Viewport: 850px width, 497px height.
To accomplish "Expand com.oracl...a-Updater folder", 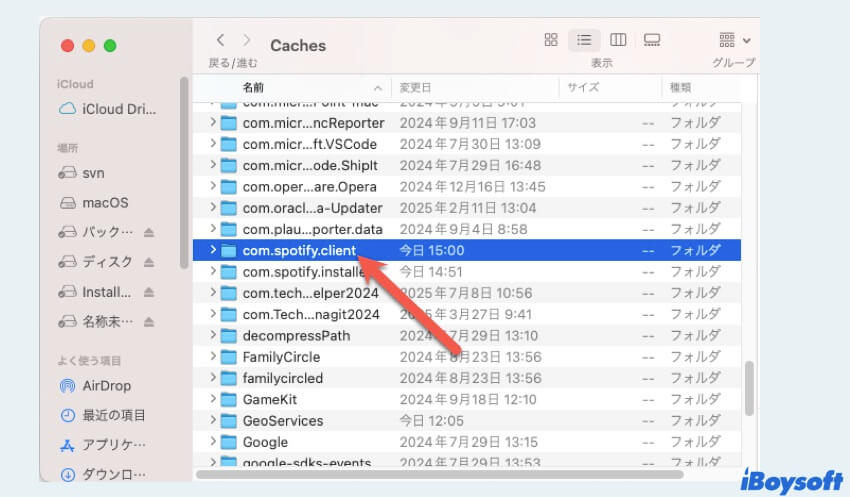I will click(x=213, y=208).
